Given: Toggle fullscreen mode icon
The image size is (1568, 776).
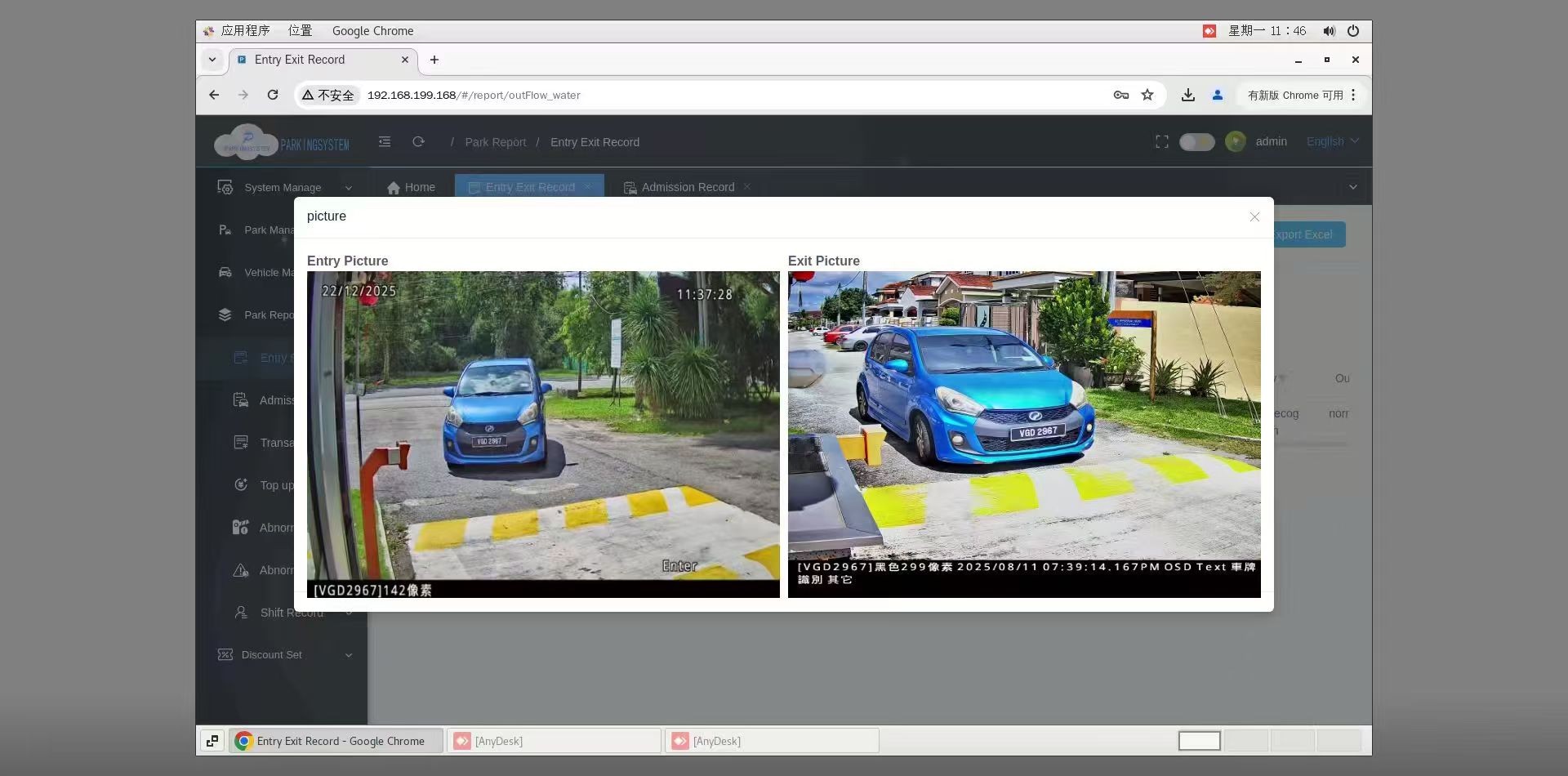Looking at the screenshot, I should tap(1162, 141).
